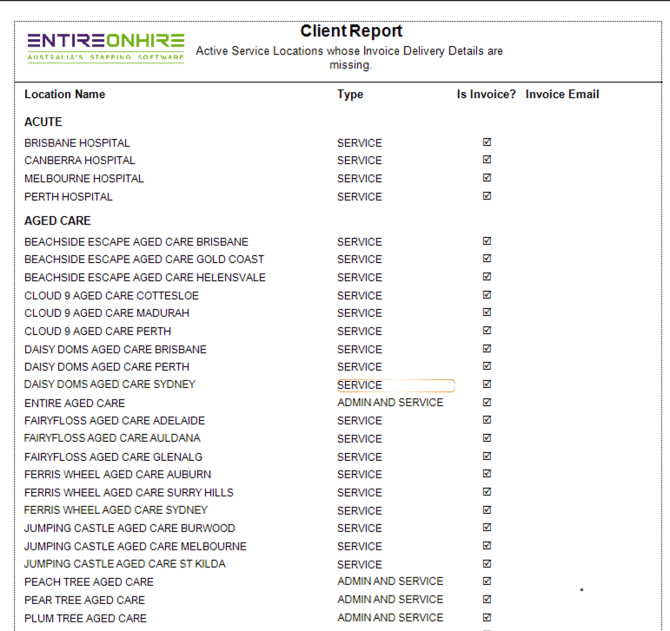Click the Location Name column header
670x631 pixels.
[x=65, y=94]
